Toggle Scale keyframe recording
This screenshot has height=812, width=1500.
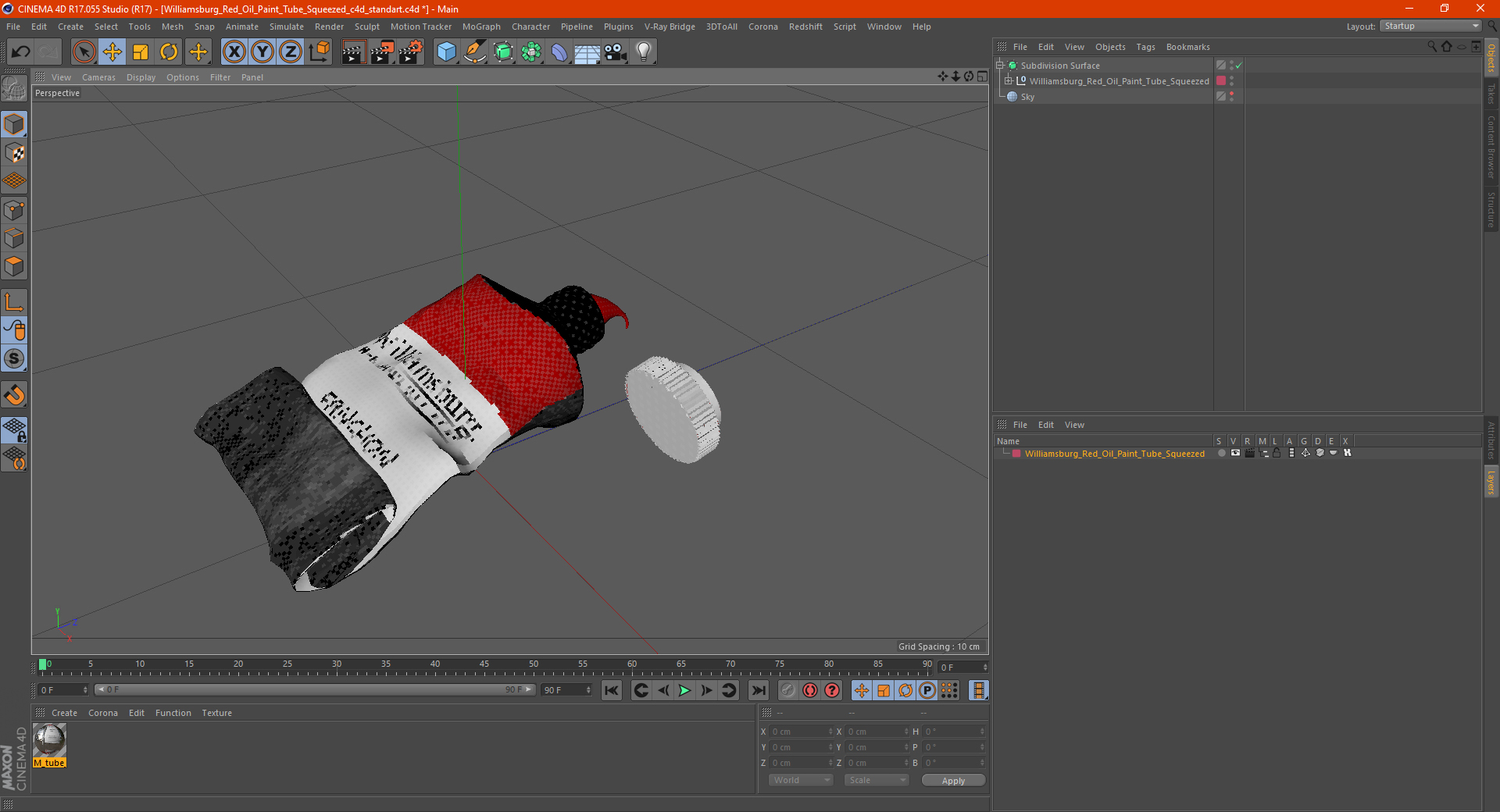tap(884, 690)
